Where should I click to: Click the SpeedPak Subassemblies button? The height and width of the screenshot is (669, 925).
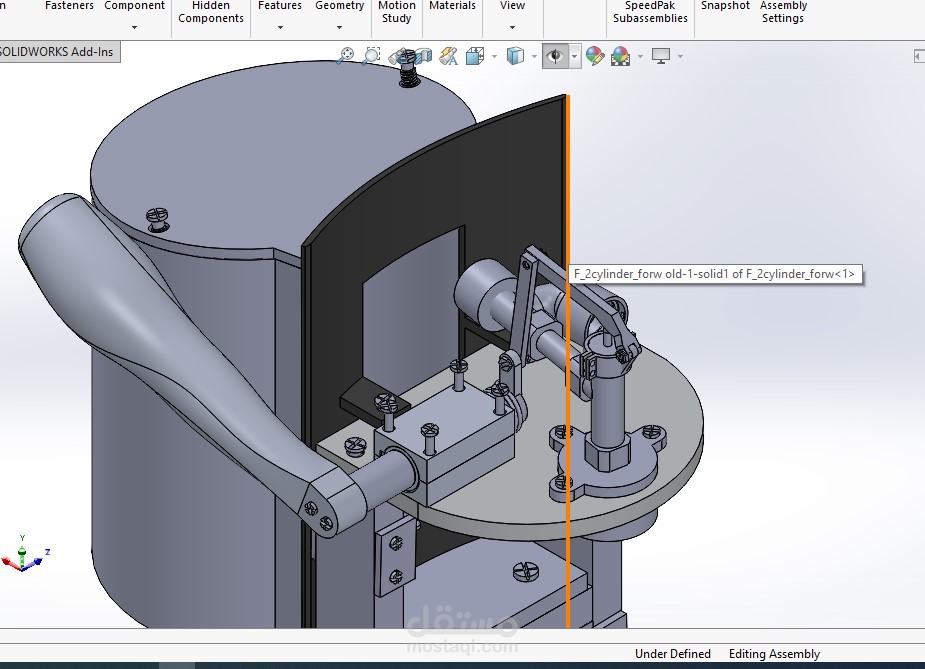tap(650, 12)
